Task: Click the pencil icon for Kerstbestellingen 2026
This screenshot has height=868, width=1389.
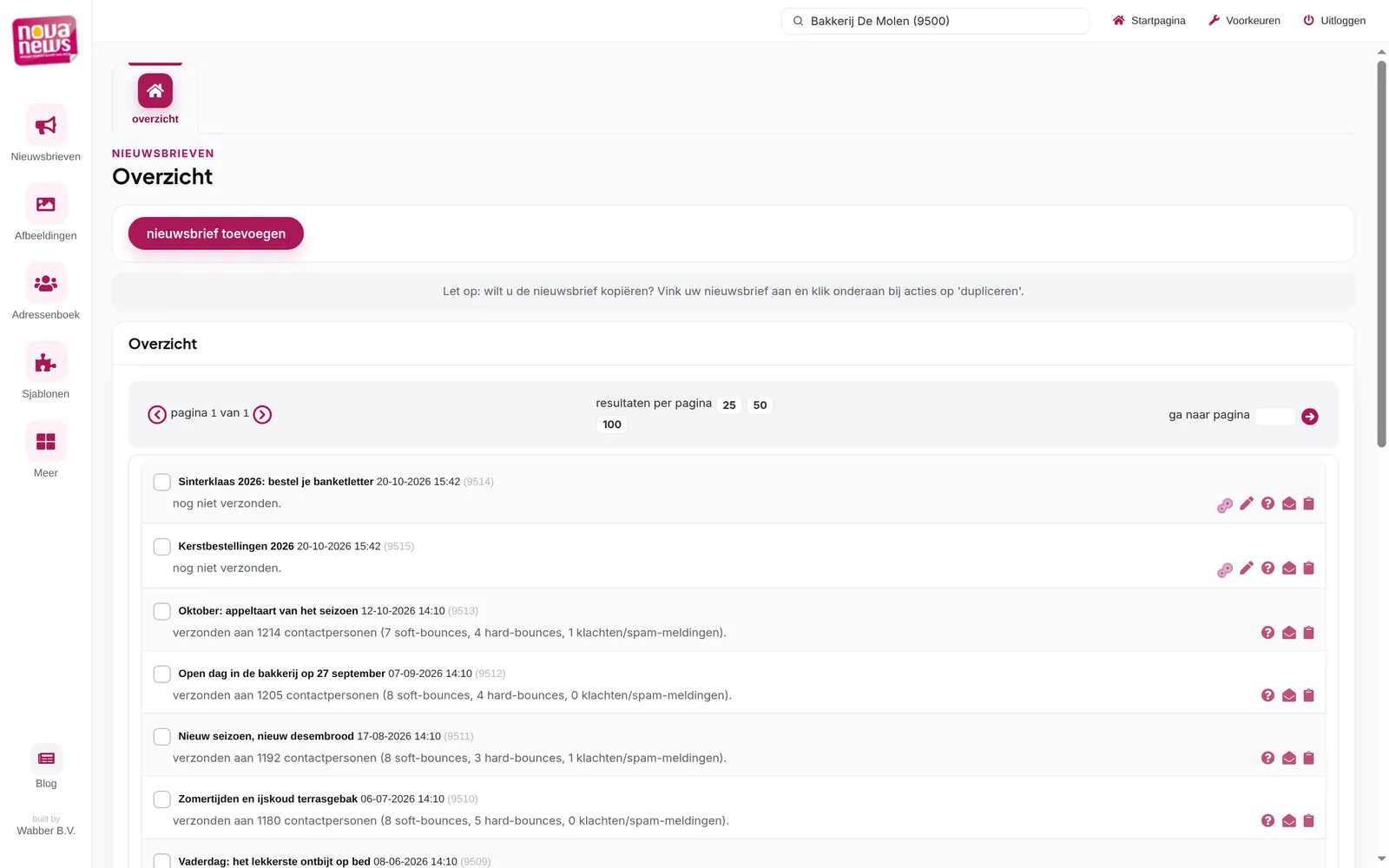Action: [1247, 568]
